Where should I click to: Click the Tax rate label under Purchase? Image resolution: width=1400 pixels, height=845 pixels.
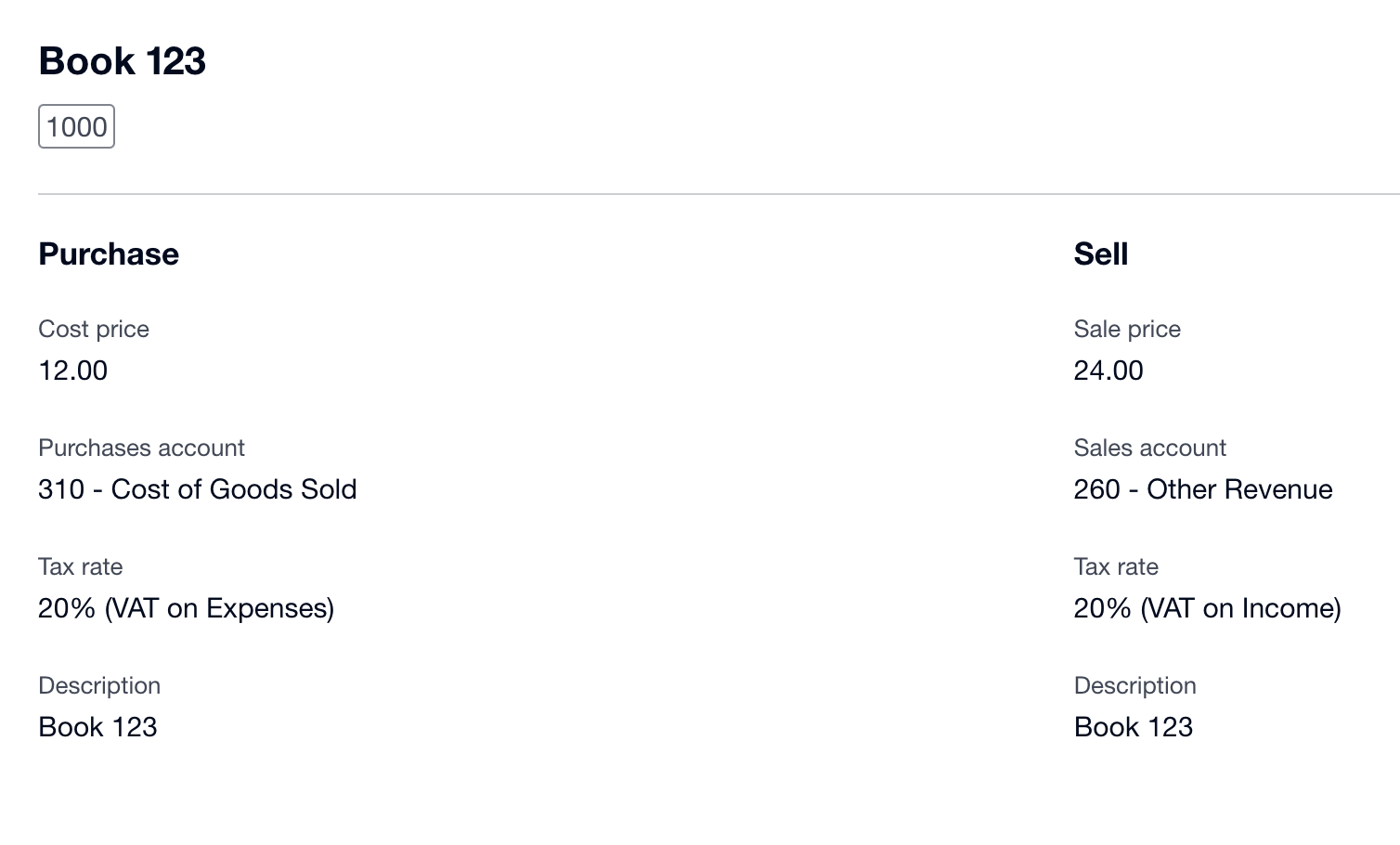(x=81, y=566)
